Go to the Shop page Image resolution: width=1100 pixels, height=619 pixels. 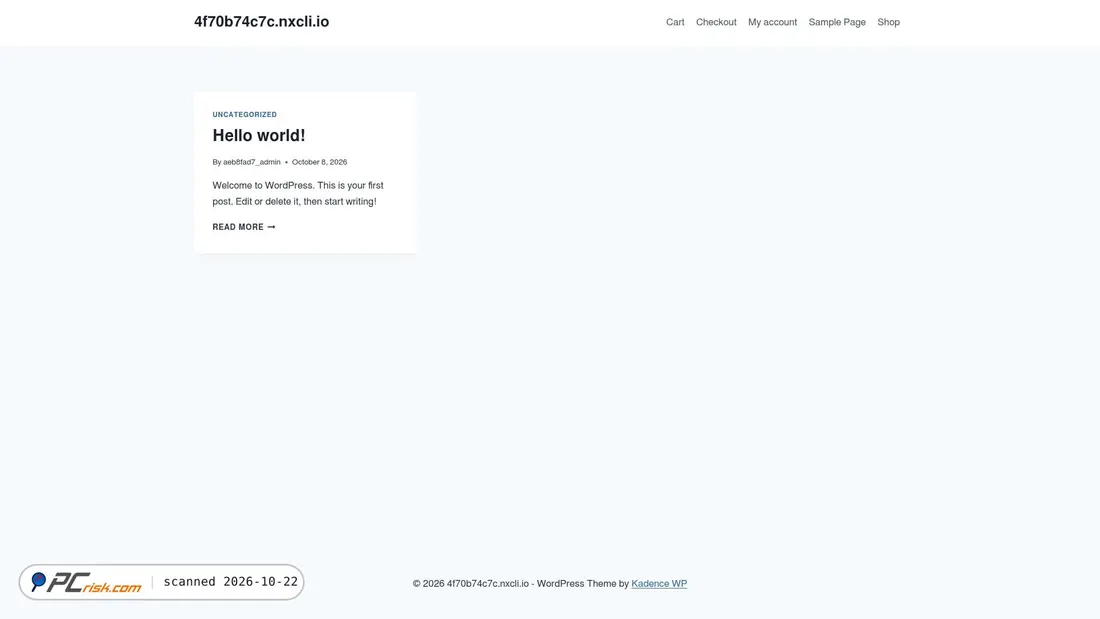888,22
